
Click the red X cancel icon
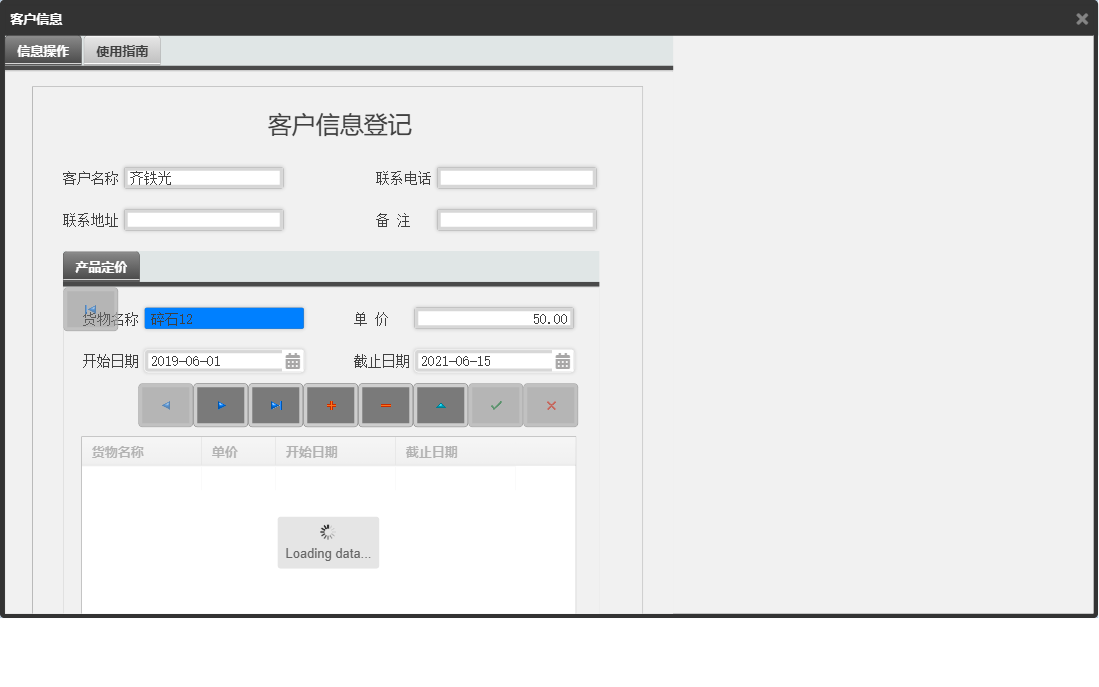[x=550, y=405]
